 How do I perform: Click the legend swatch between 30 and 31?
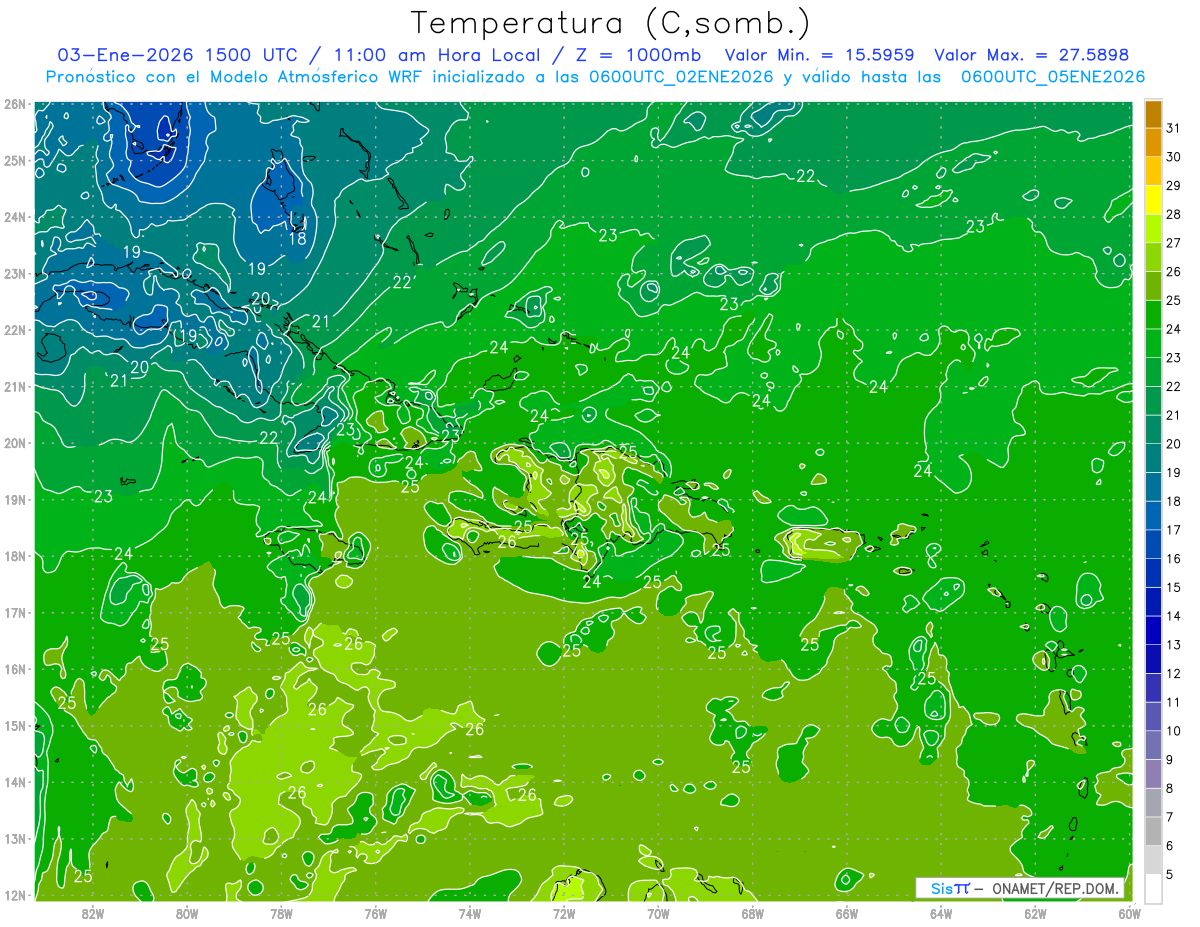click(1153, 142)
